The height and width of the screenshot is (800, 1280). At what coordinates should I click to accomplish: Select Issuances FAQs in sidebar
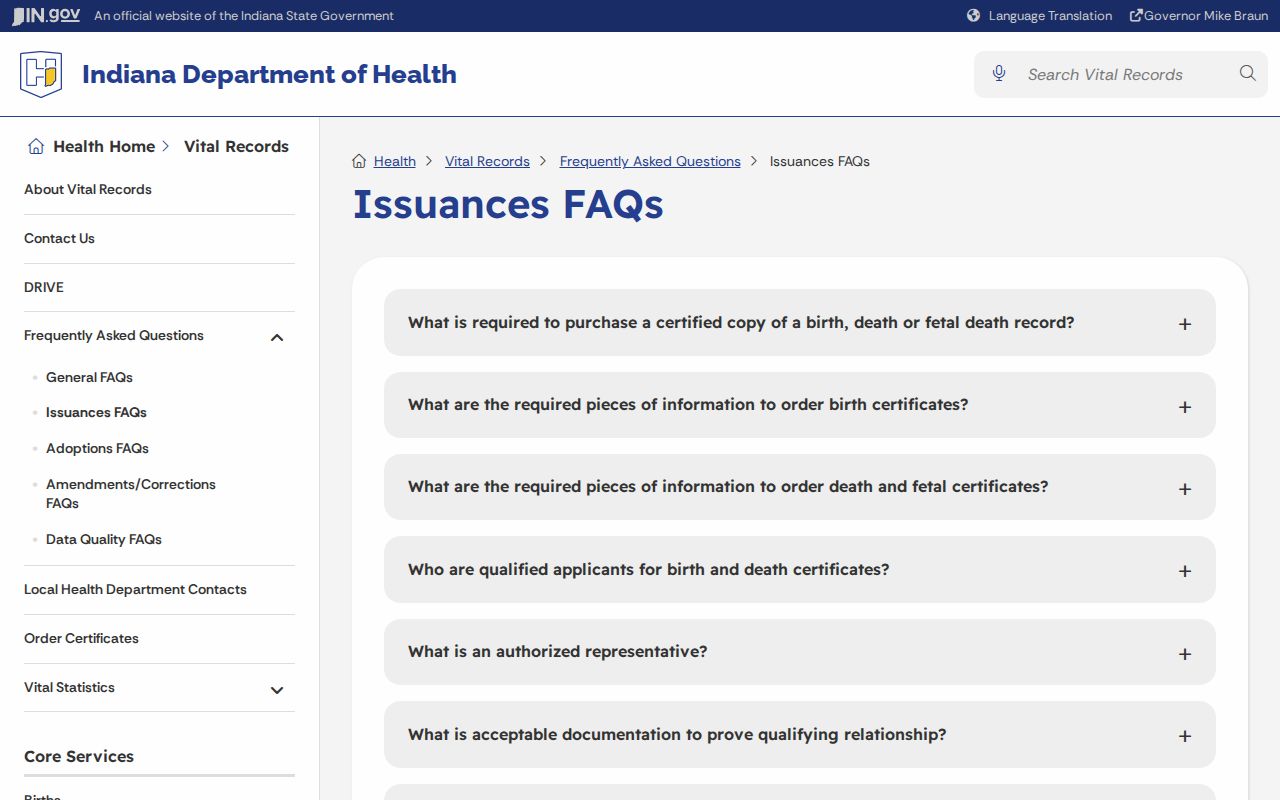point(96,412)
